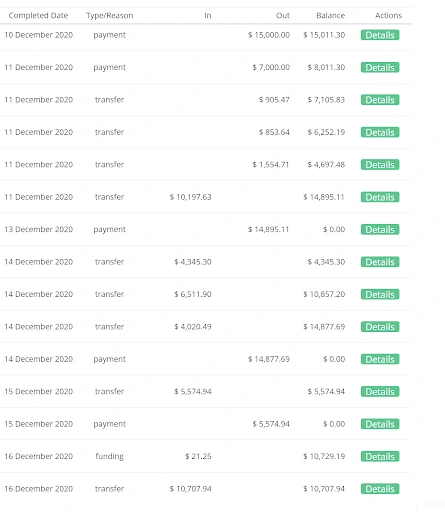Show Details for the $21.25 funding
Image resolution: width=445 pixels, height=512 pixels.
click(x=380, y=456)
